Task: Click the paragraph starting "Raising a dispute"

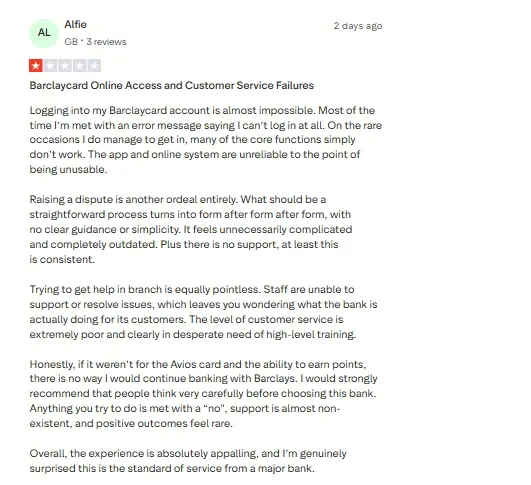Action: 191,229
